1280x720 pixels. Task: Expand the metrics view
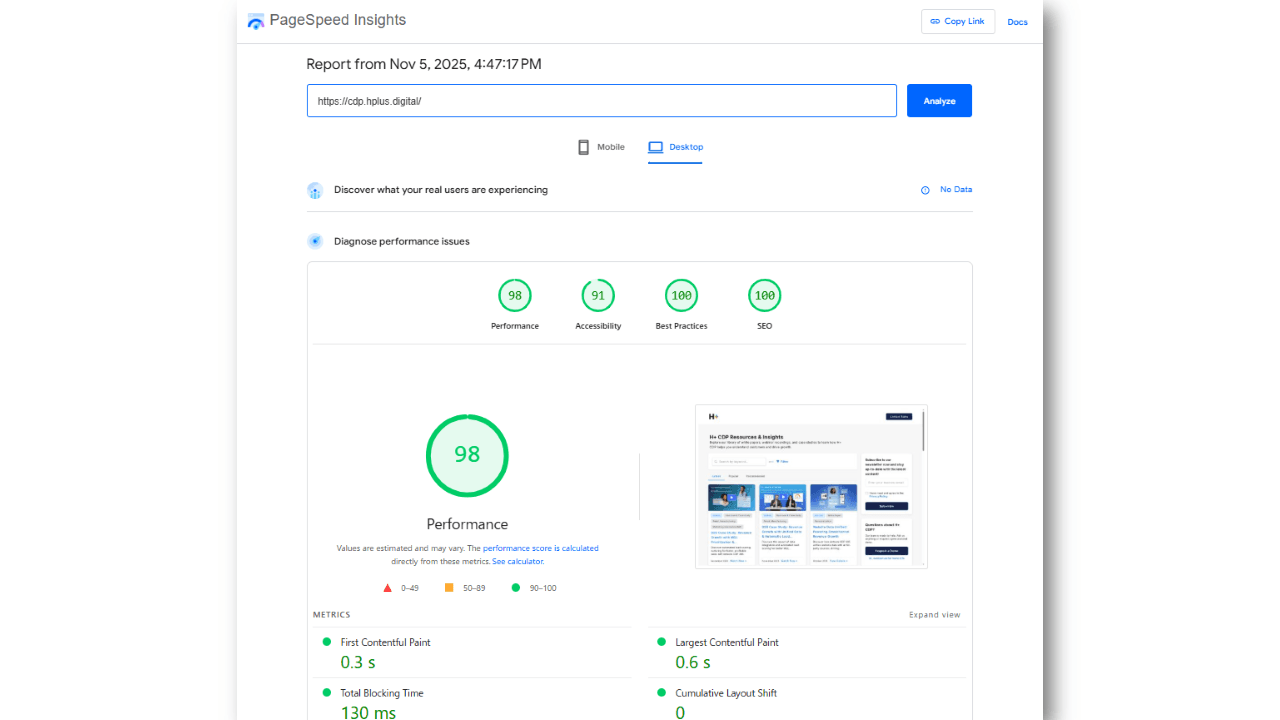934,615
